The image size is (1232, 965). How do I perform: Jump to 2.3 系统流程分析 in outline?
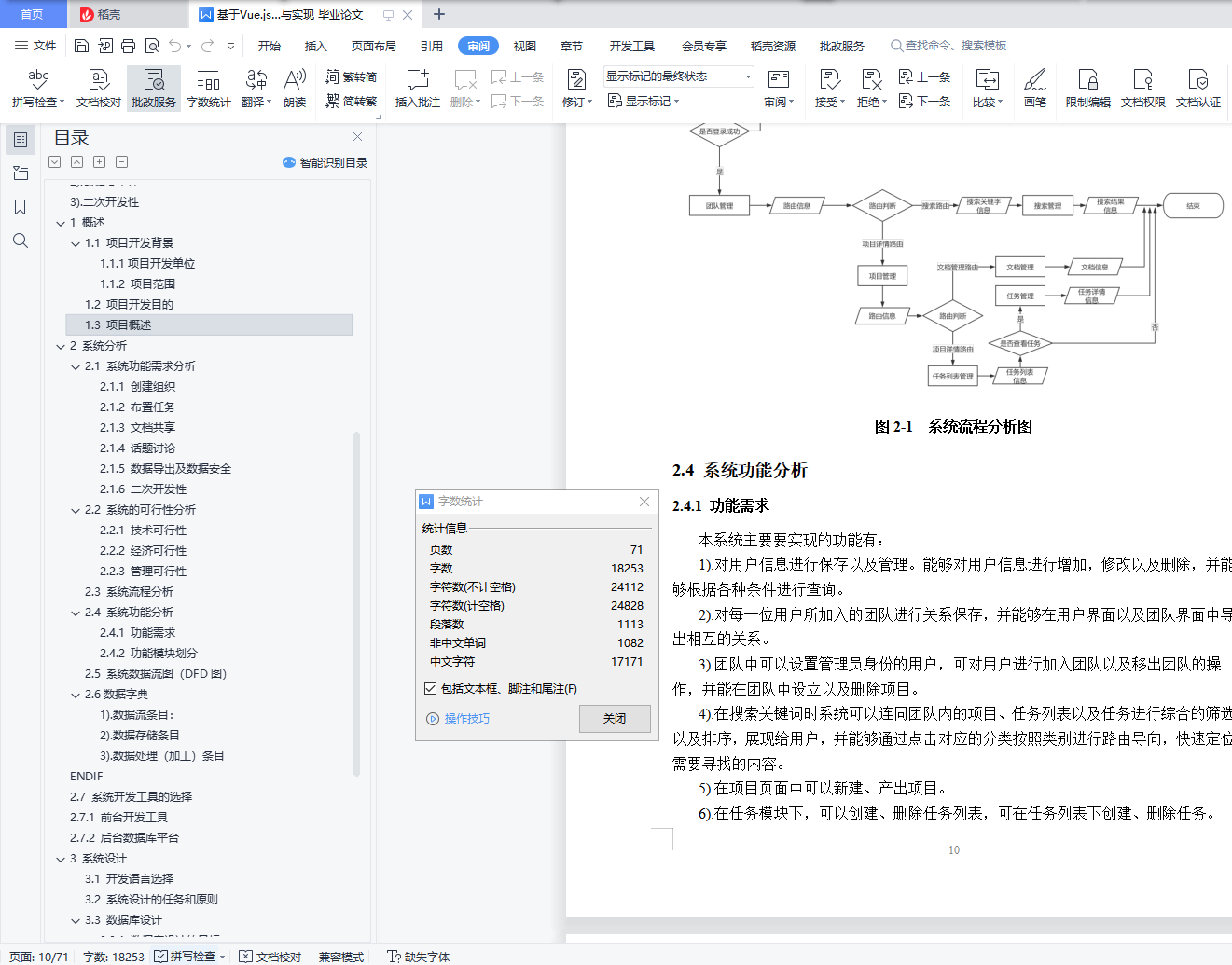[129, 592]
